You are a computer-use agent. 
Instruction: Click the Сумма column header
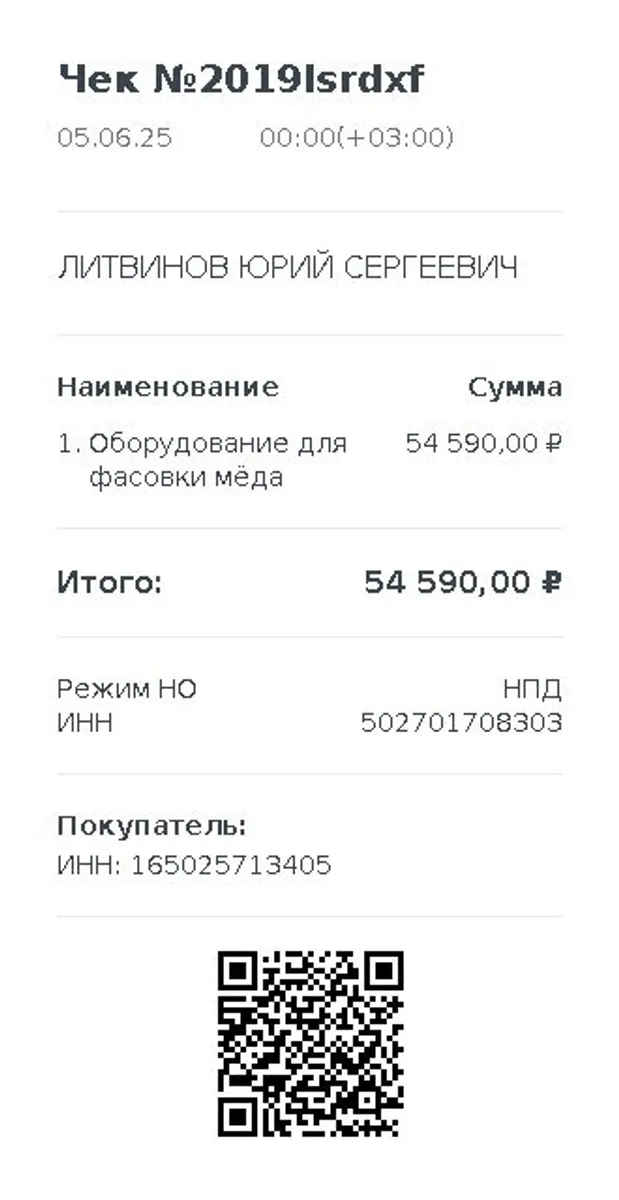pos(515,388)
